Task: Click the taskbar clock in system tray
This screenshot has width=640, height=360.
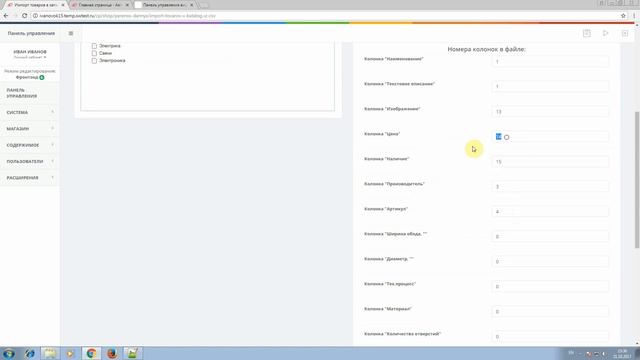Action: point(622,353)
